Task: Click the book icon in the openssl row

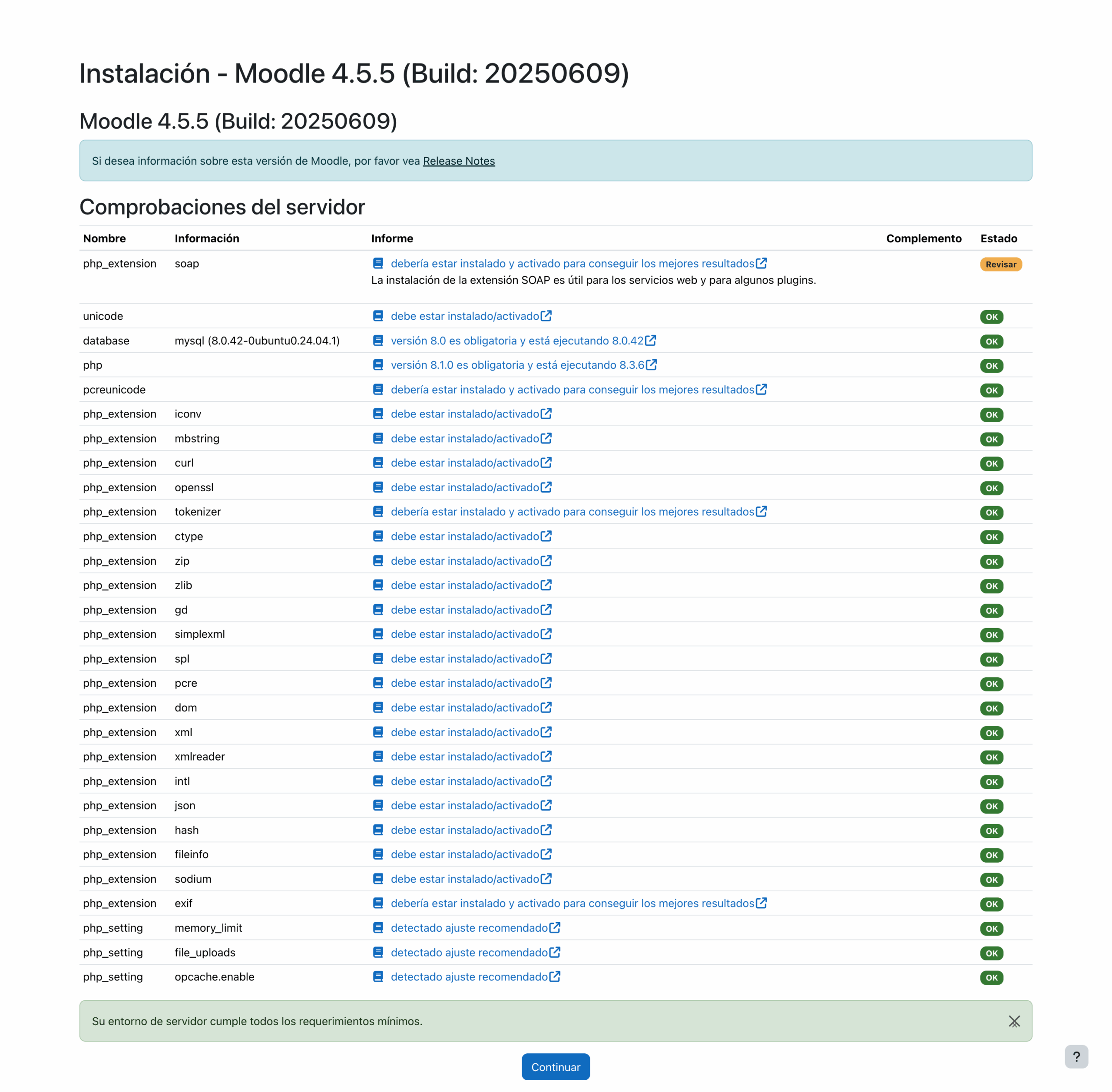Action: (378, 487)
